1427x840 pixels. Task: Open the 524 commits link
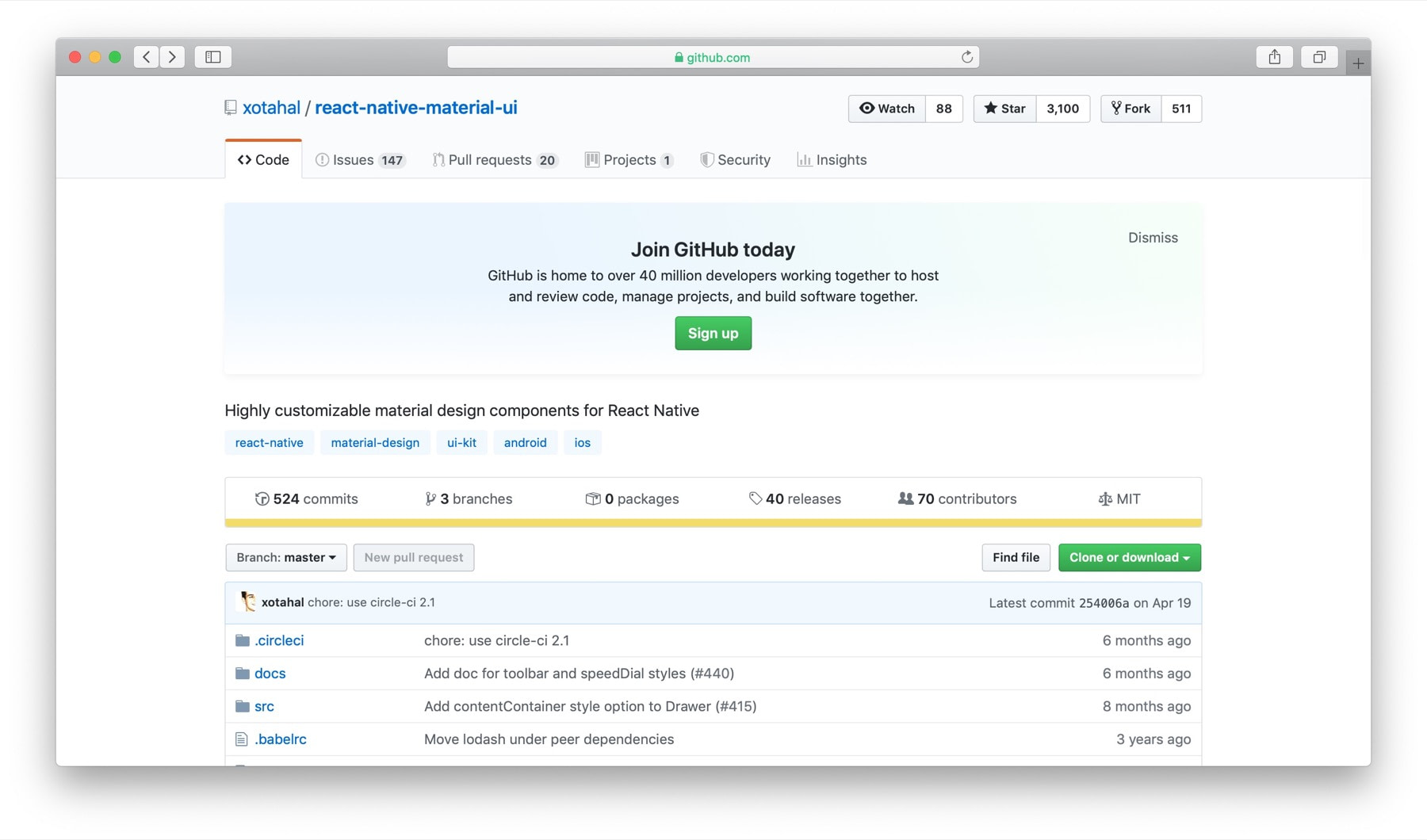click(x=307, y=498)
